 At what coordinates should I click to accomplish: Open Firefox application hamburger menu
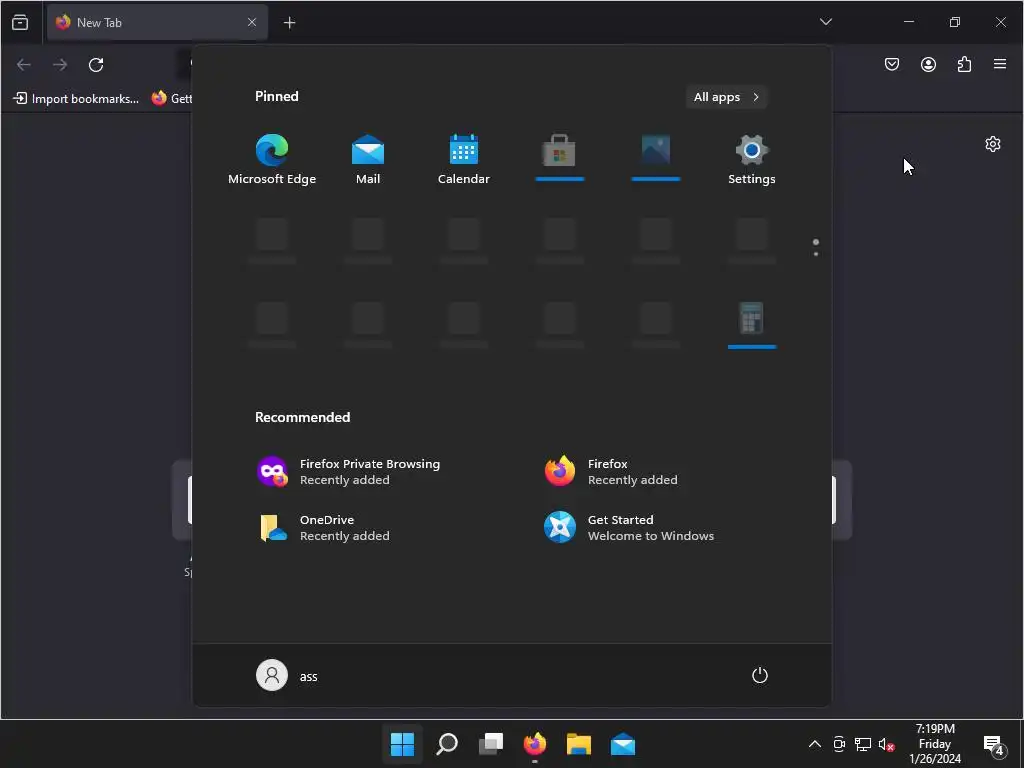click(1000, 64)
